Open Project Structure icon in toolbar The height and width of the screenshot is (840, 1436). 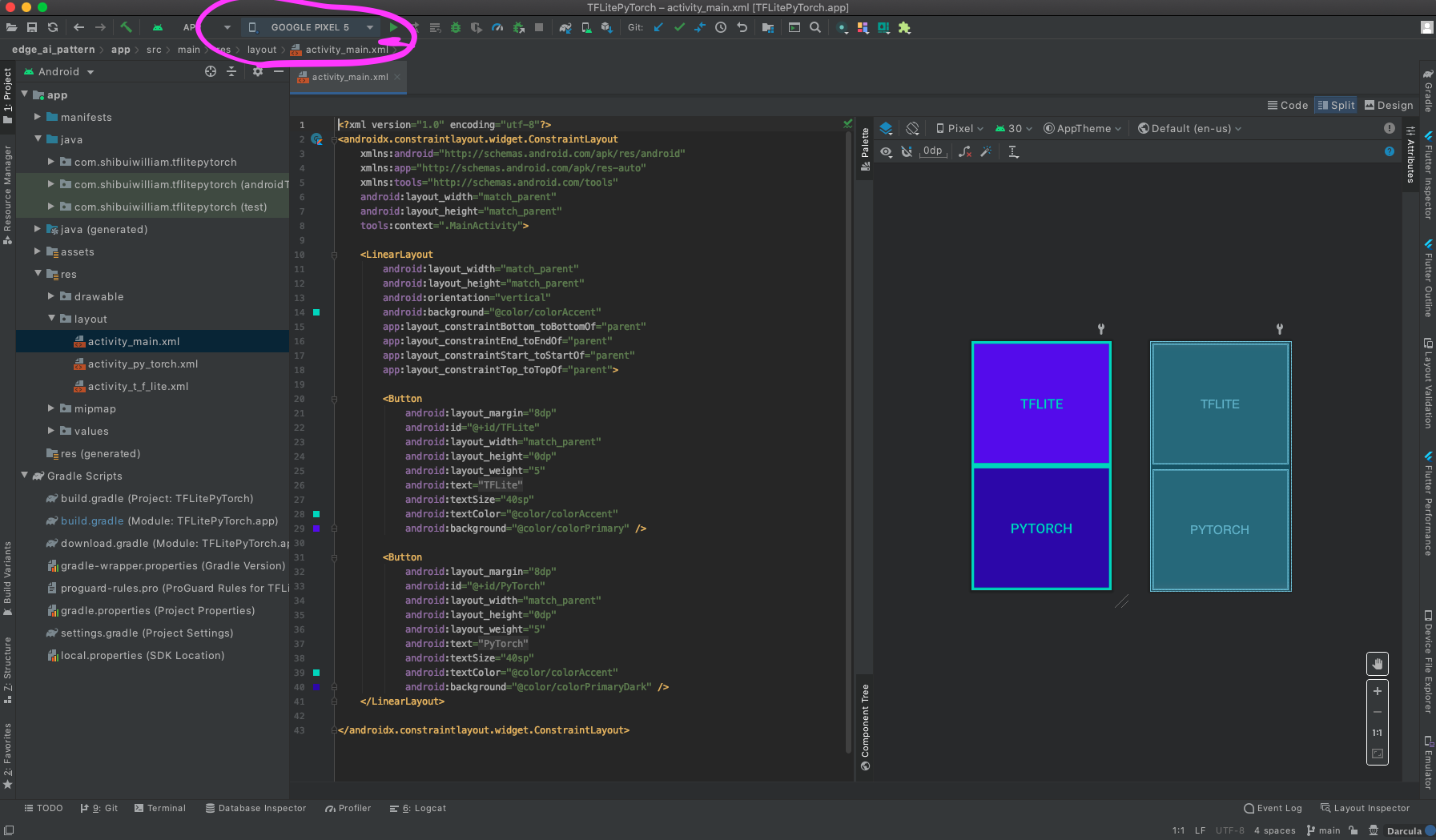(x=768, y=27)
